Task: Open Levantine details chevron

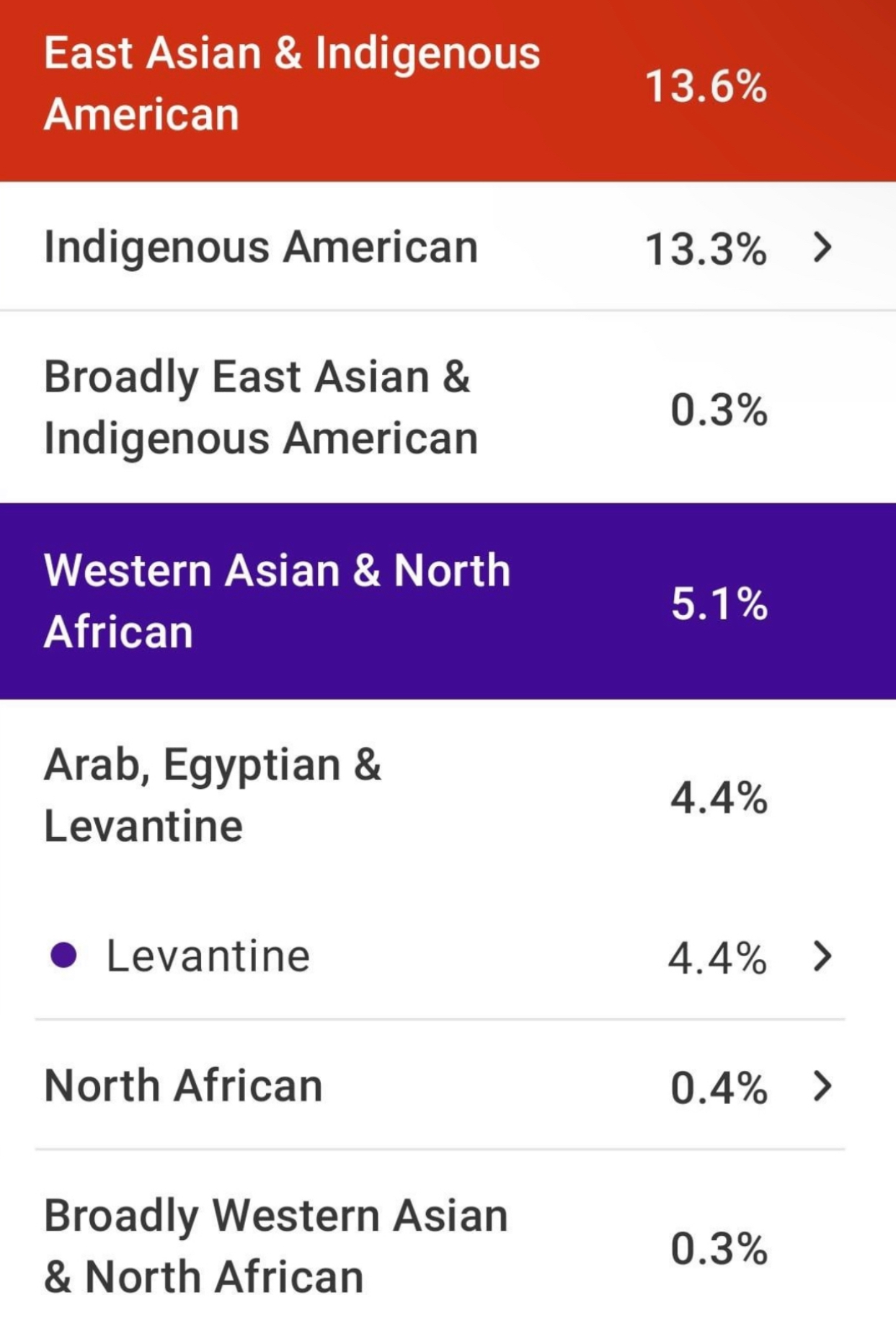Action: coord(822,956)
